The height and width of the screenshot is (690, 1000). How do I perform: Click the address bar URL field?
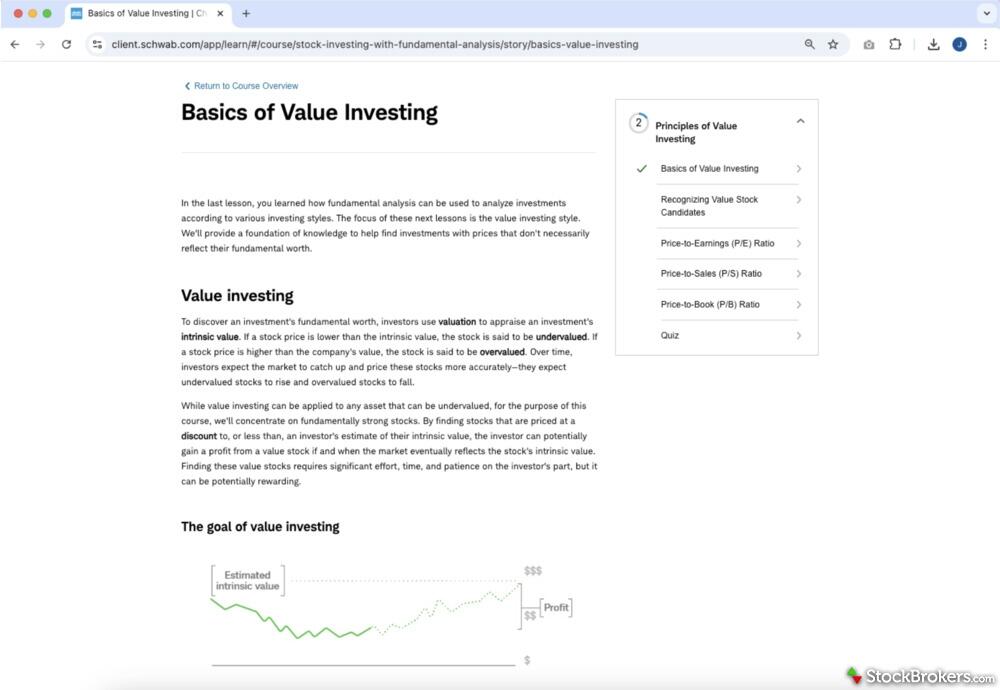tap(400, 44)
